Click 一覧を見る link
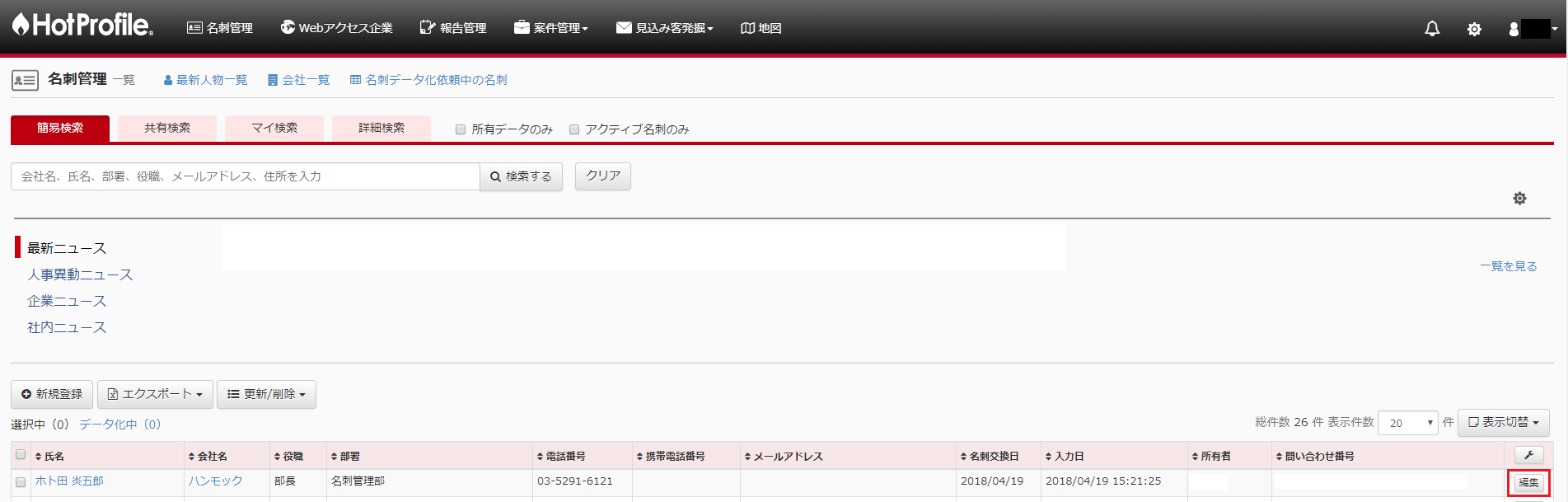1568x502 pixels. [1508, 266]
